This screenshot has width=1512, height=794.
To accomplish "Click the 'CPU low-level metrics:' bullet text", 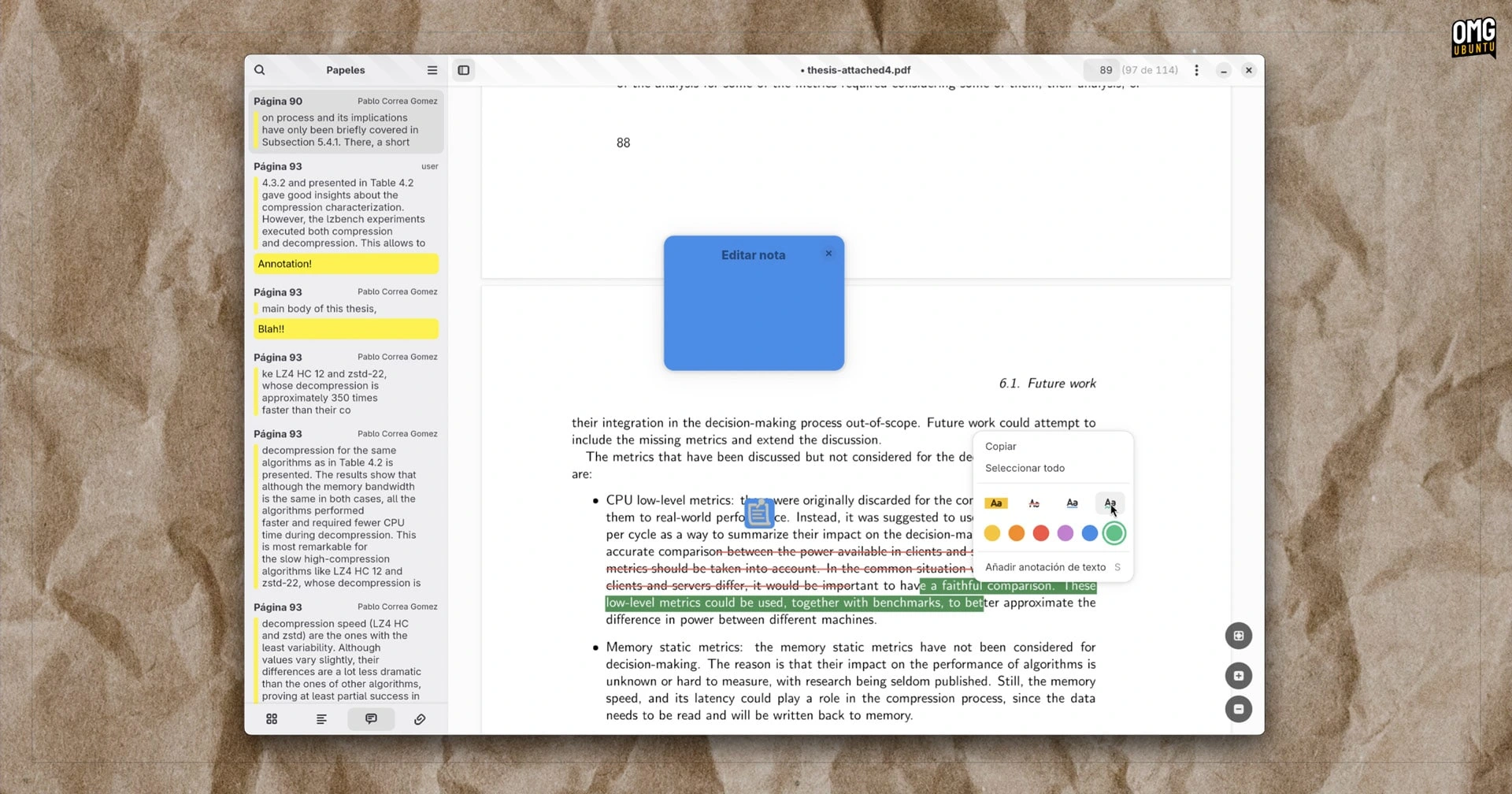I will [x=669, y=500].
